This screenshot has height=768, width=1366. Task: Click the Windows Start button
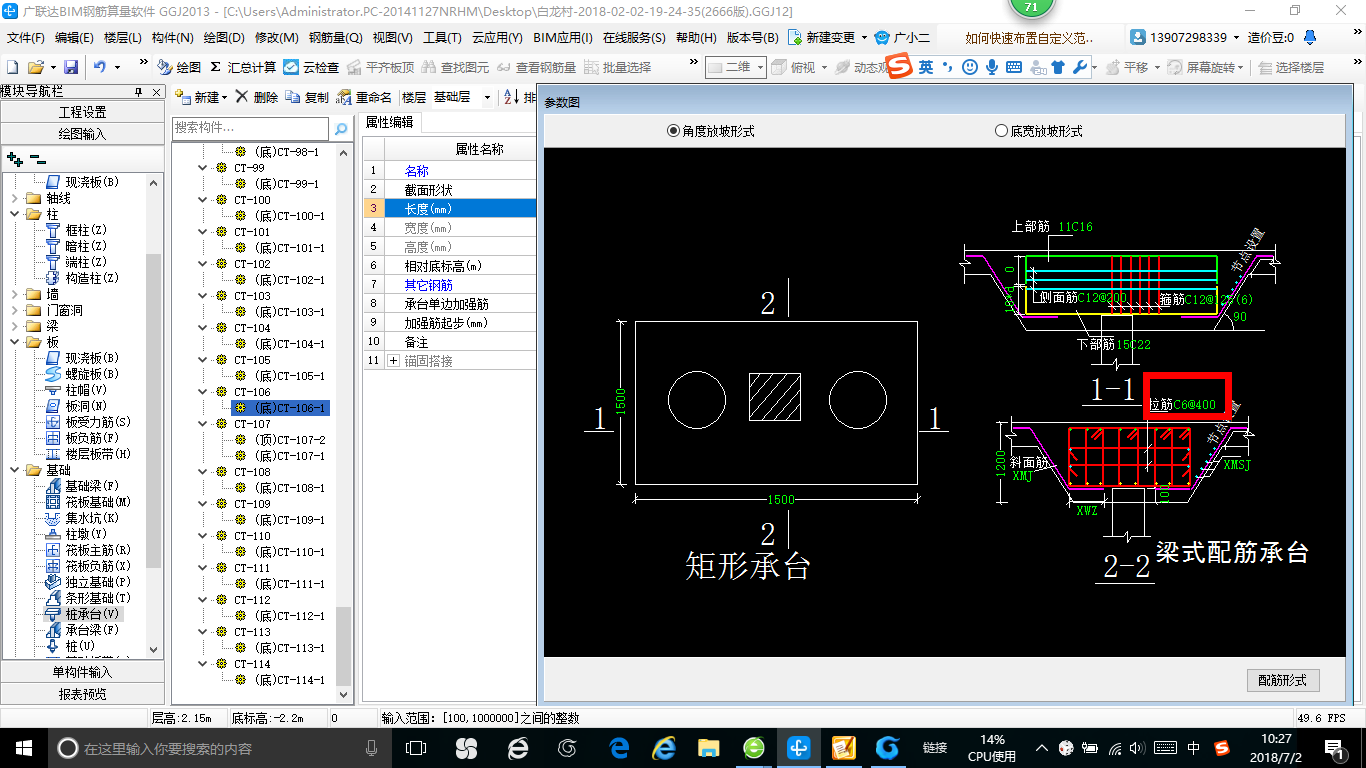click(23, 747)
